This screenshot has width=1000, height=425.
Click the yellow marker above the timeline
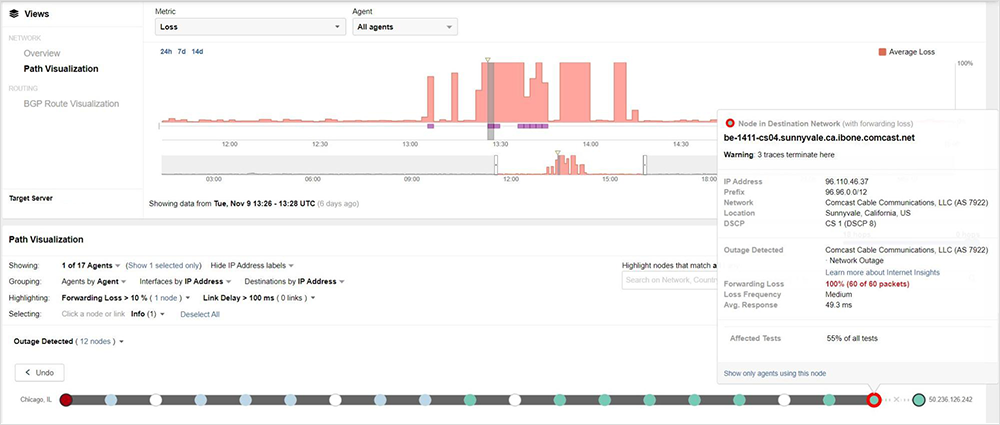(487, 61)
